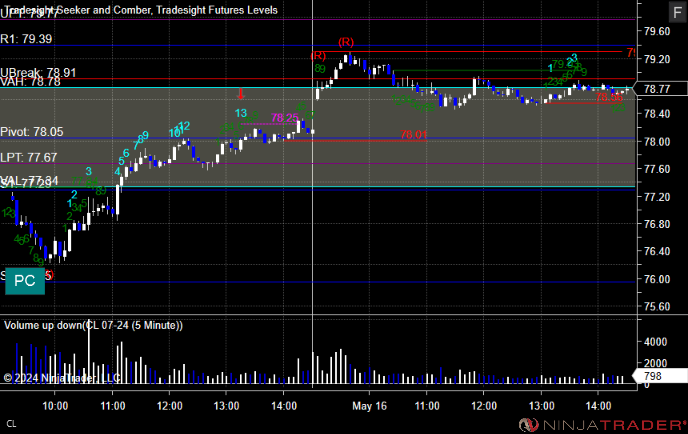This screenshot has height=434, width=688.
Task: Click the magenta 78.25 price annotation
Action: point(284,118)
